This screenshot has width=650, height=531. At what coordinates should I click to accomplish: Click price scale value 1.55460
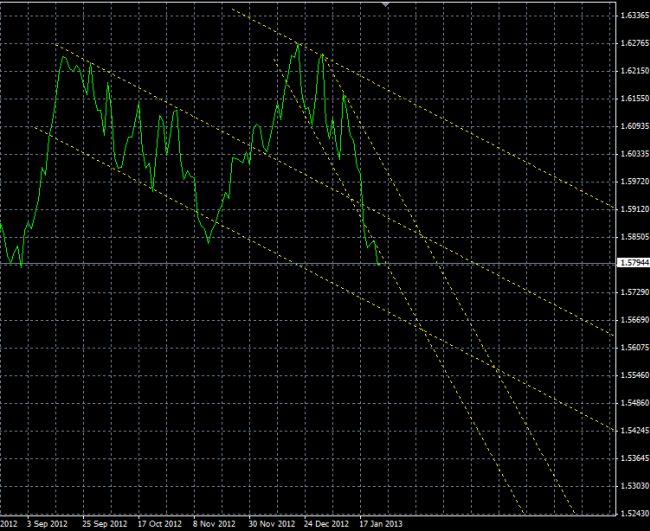tap(634, 376)
